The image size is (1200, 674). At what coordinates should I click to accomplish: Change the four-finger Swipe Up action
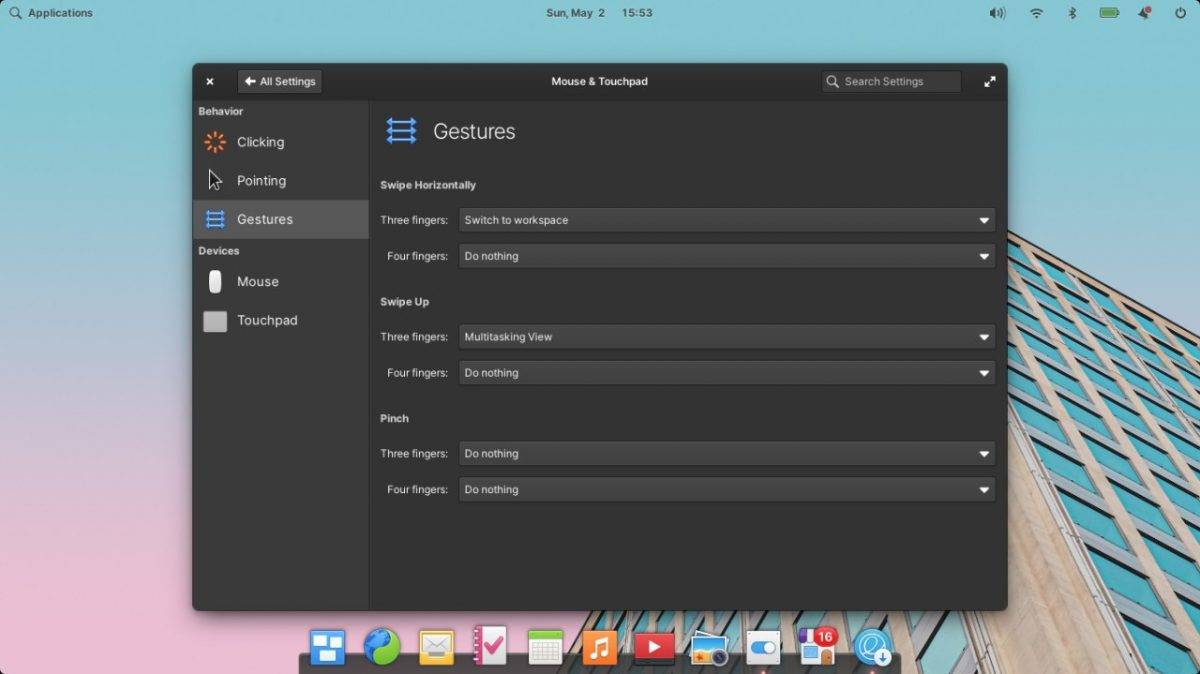(726, 373)
